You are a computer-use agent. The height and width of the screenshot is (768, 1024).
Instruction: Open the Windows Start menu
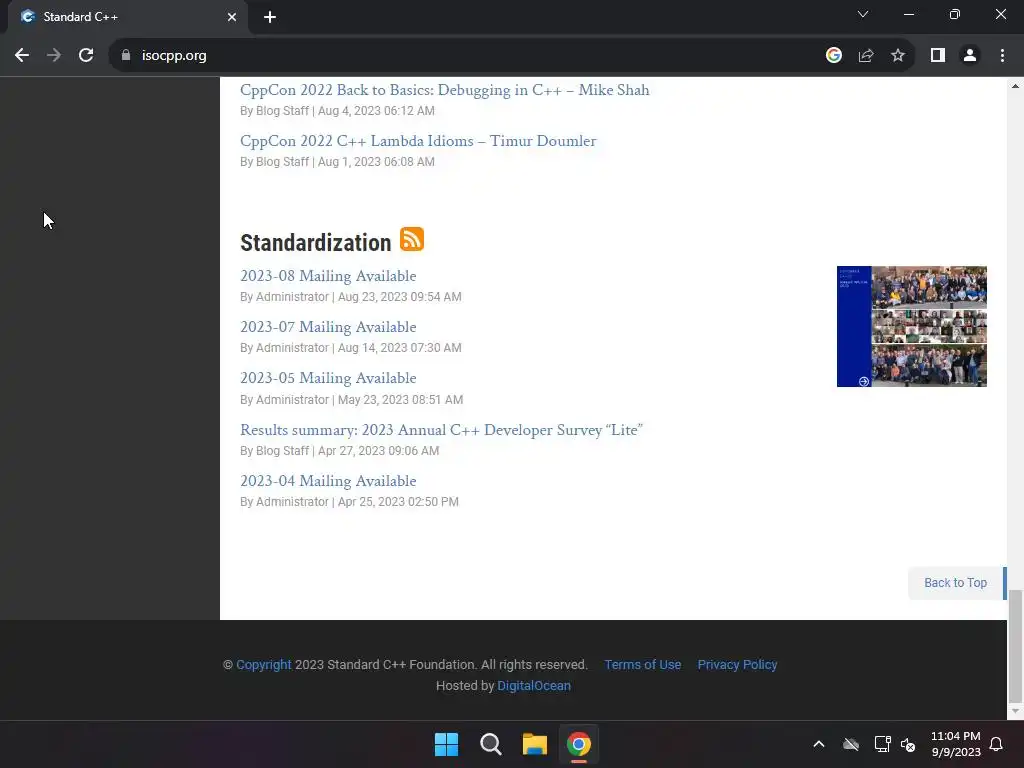tap(447, 744)
